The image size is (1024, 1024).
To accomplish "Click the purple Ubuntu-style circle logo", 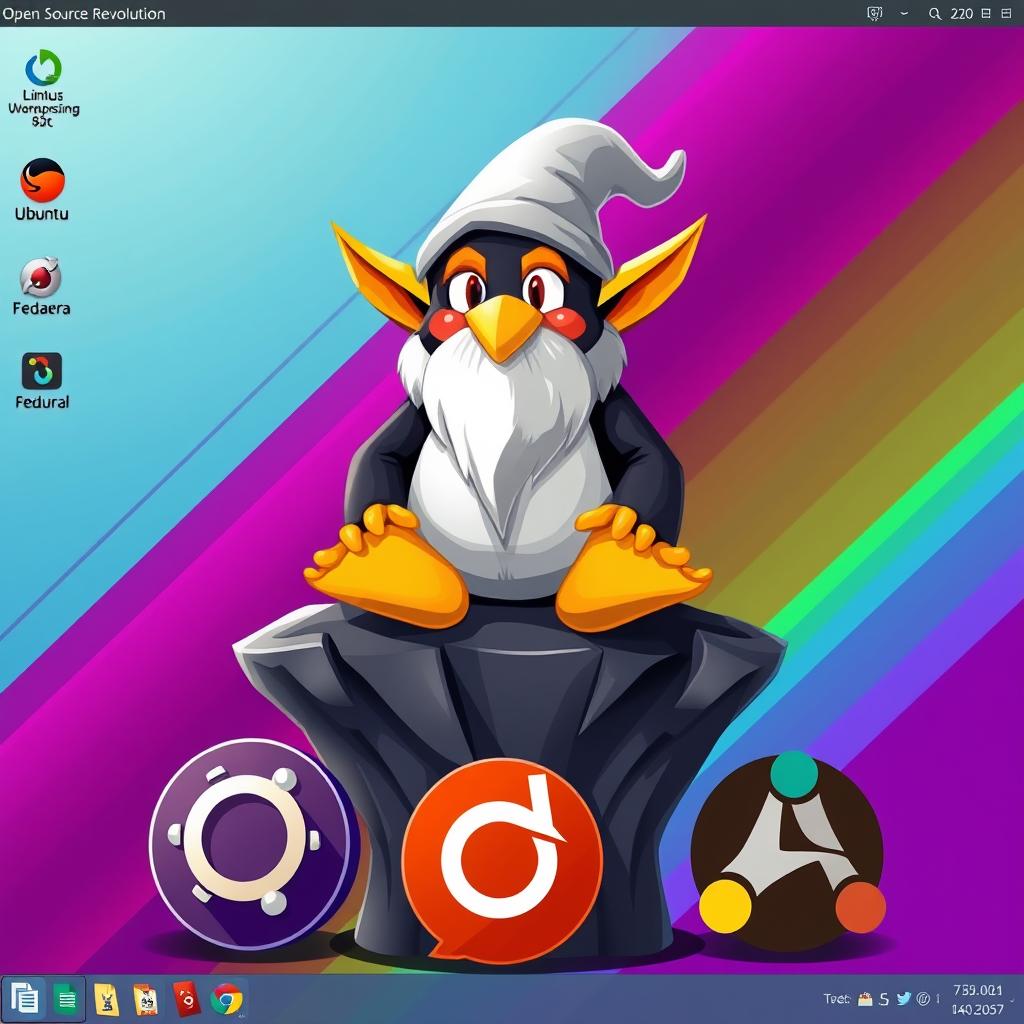I will coord(254,843).
